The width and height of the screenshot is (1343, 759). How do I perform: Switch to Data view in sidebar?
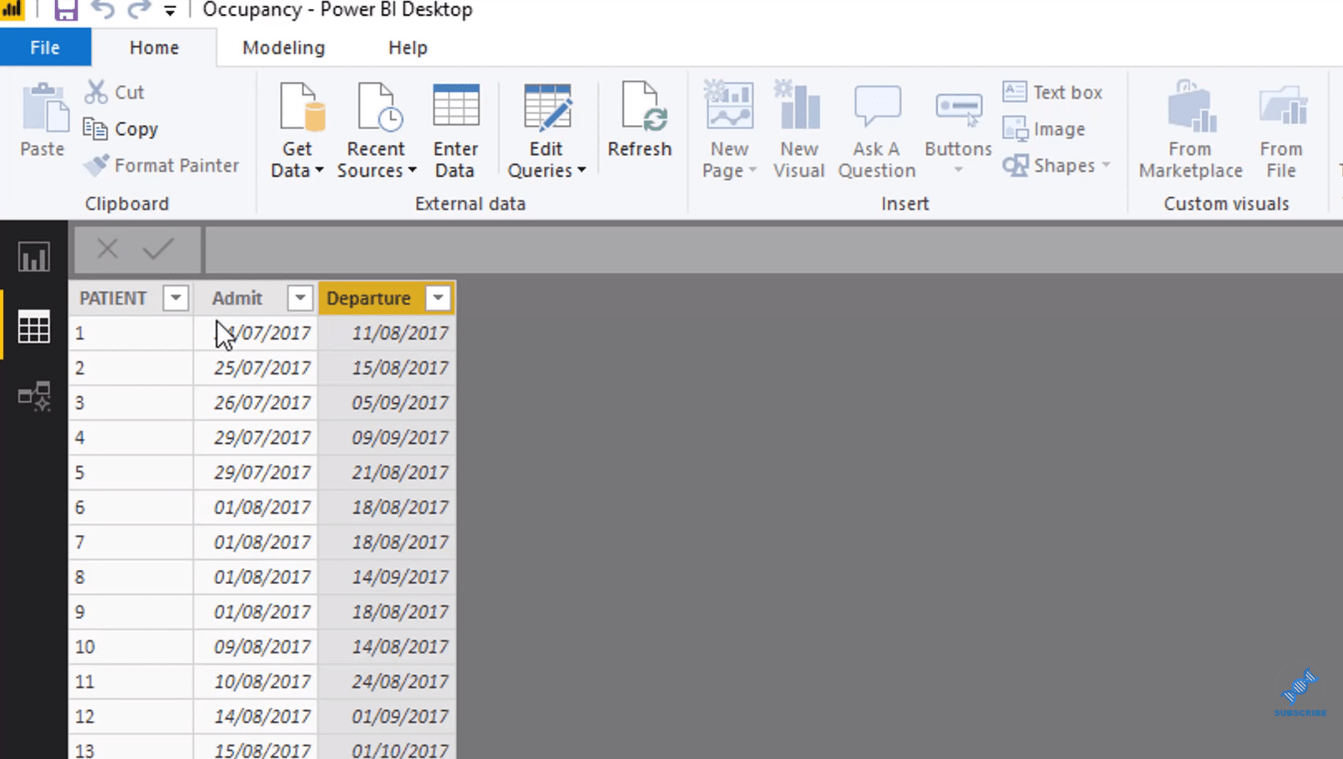[x=34, y=326]
